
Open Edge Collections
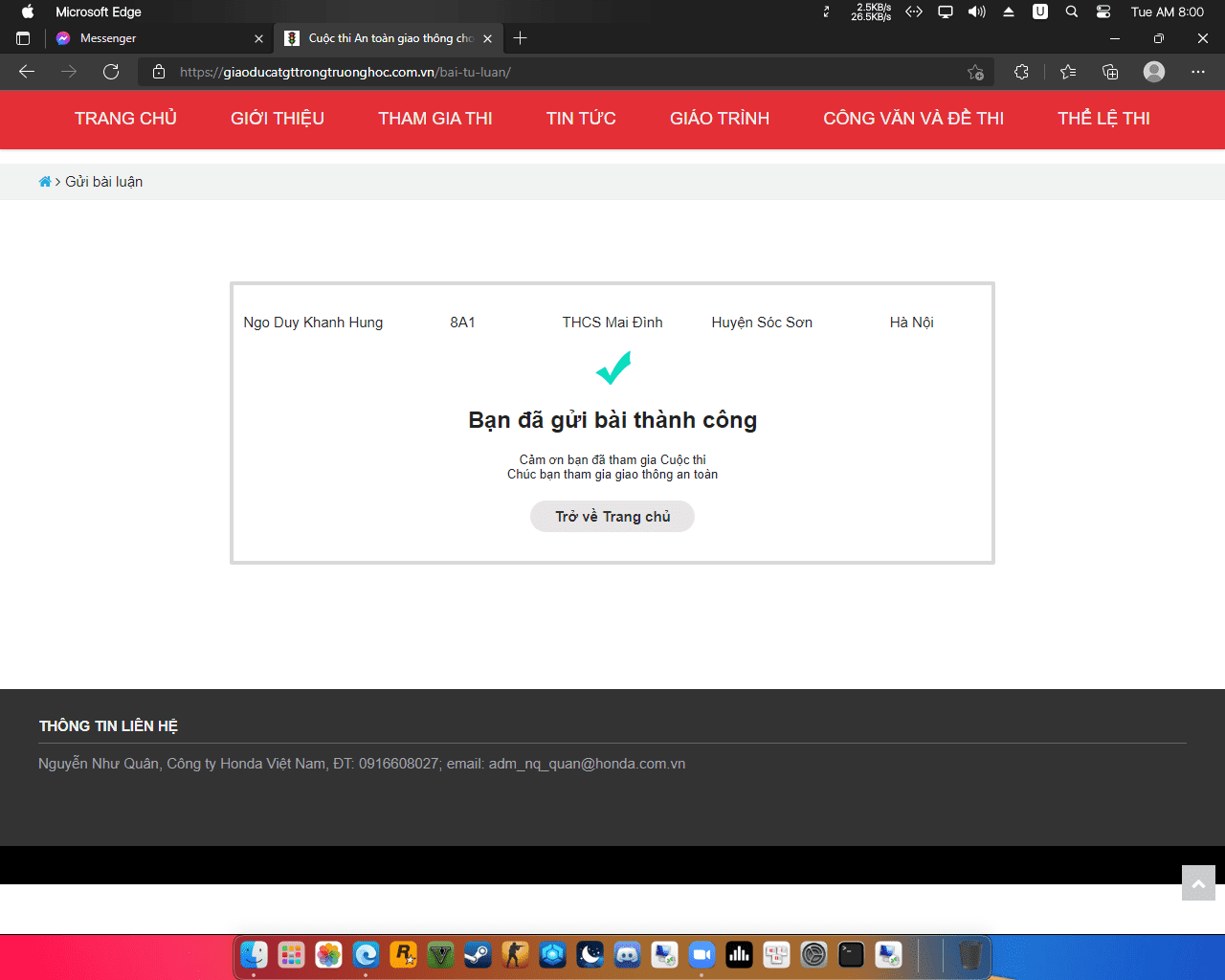click(1110, 72)
